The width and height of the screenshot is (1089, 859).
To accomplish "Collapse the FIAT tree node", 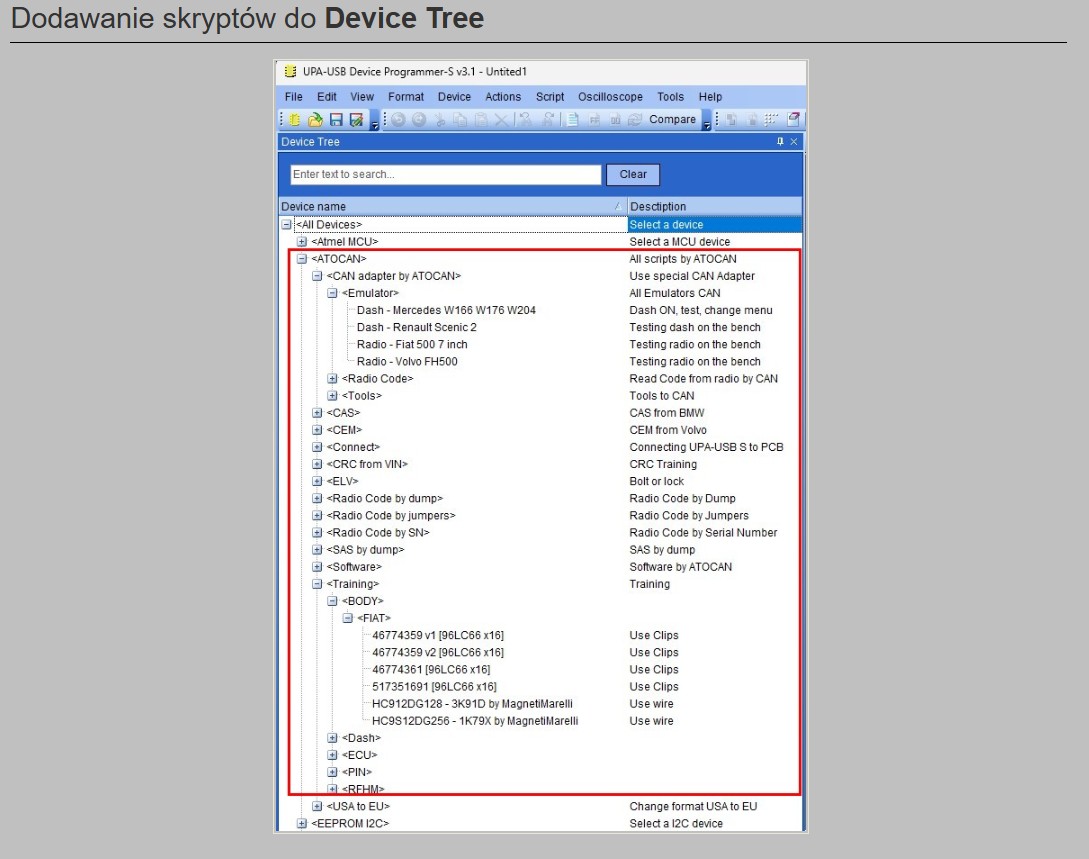I will (348, 618).
